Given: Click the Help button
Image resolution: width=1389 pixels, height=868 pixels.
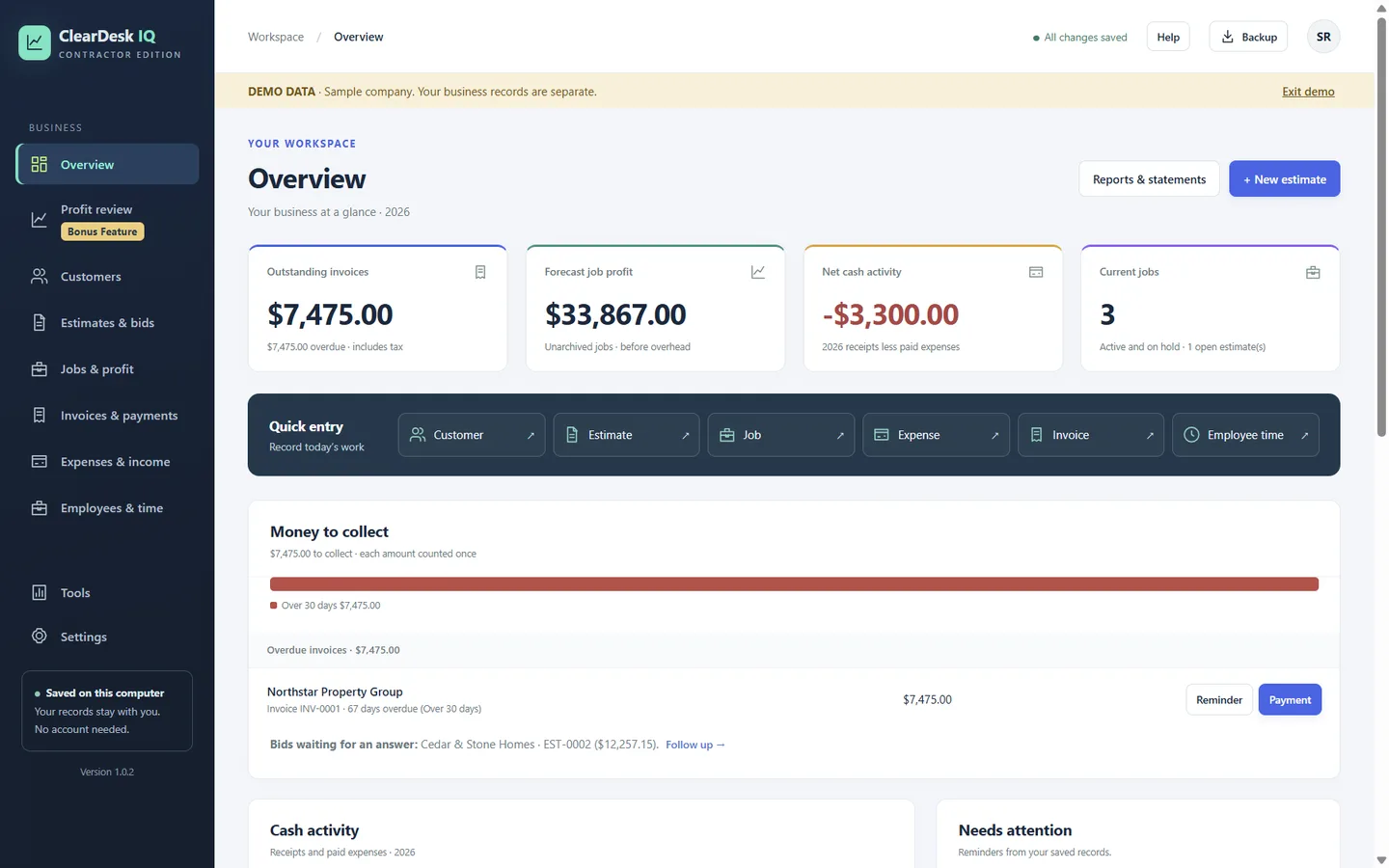Looking at the screenshot, I should pos(1168,37).
